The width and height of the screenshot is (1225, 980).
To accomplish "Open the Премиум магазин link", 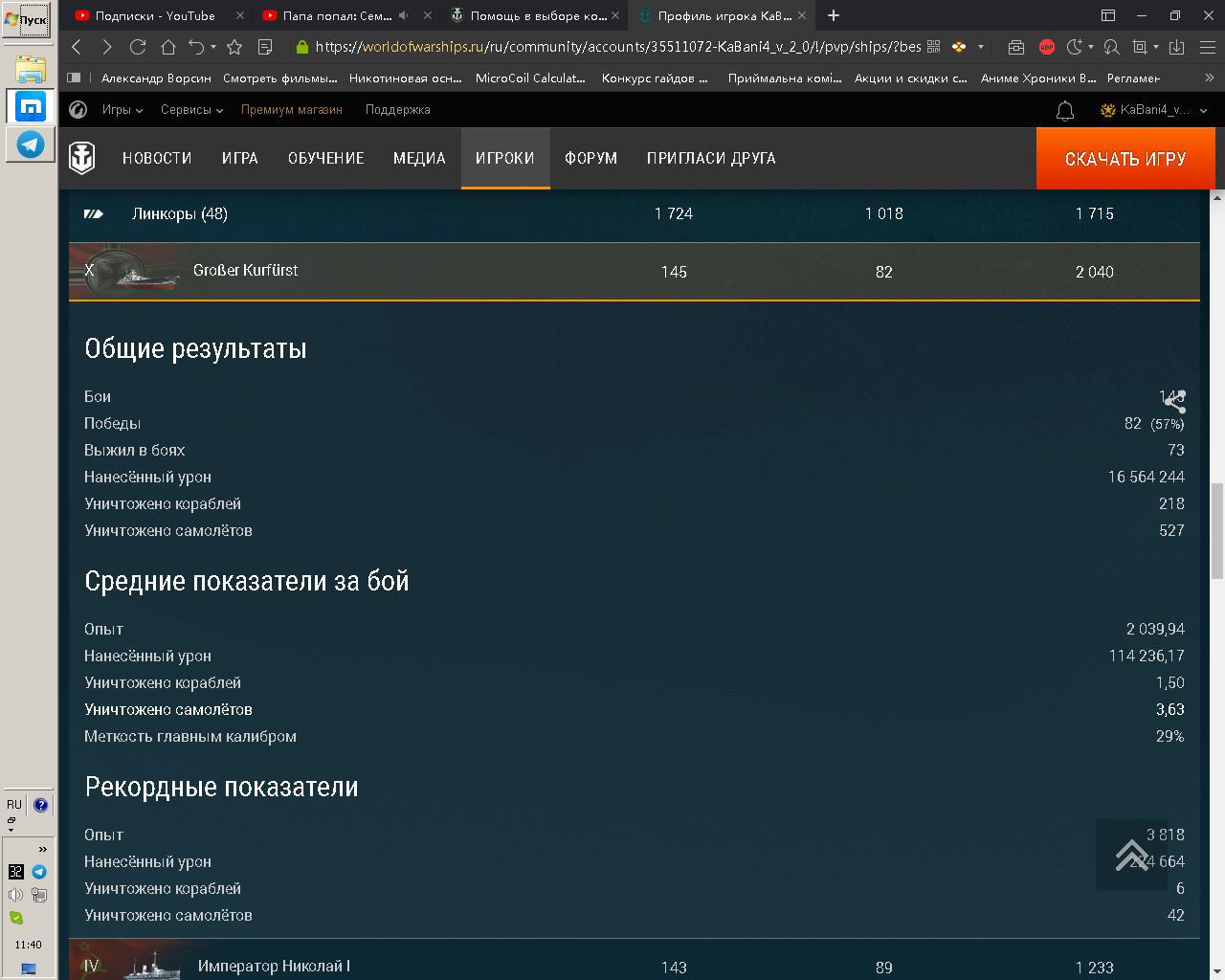I will (x=292, y=110).
